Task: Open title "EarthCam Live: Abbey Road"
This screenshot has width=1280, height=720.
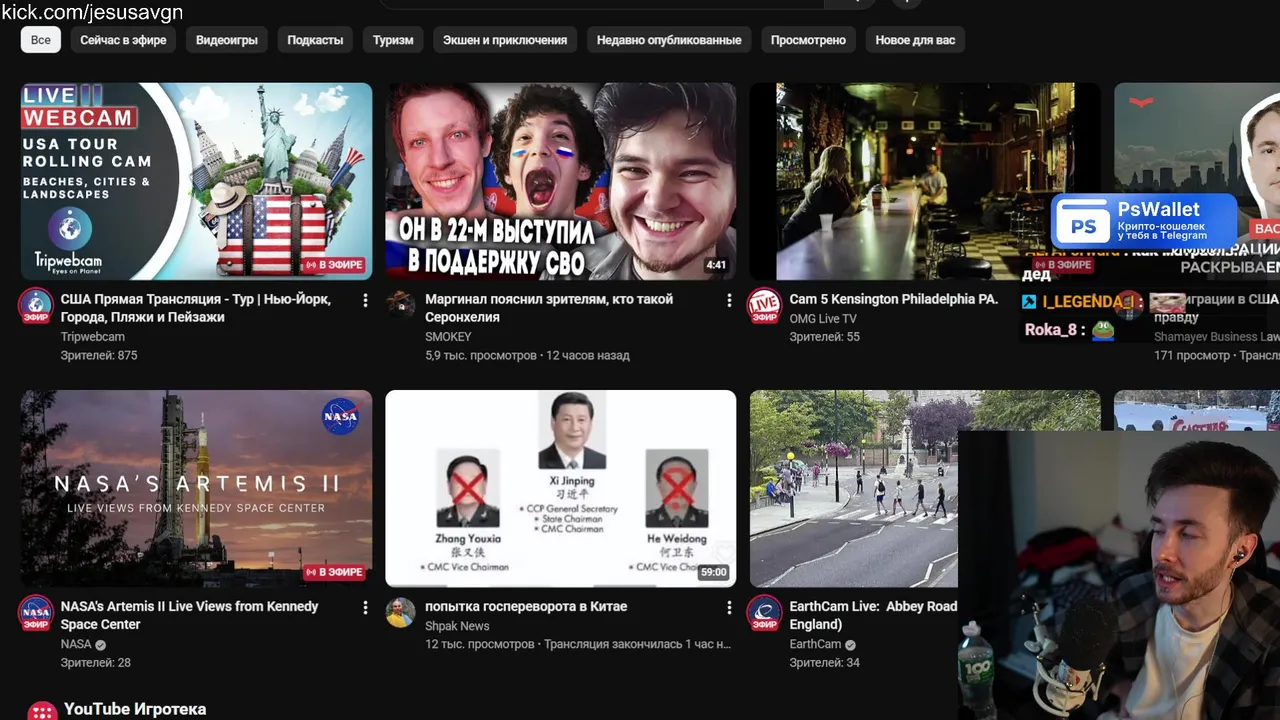Action: click(x=873, y=615)
